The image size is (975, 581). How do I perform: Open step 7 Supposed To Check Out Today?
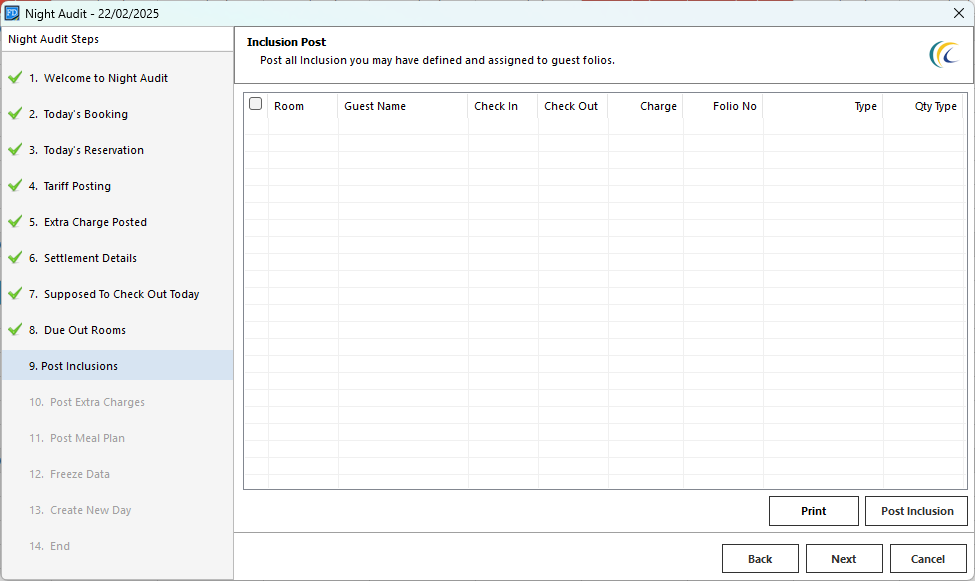pos(121,294)
